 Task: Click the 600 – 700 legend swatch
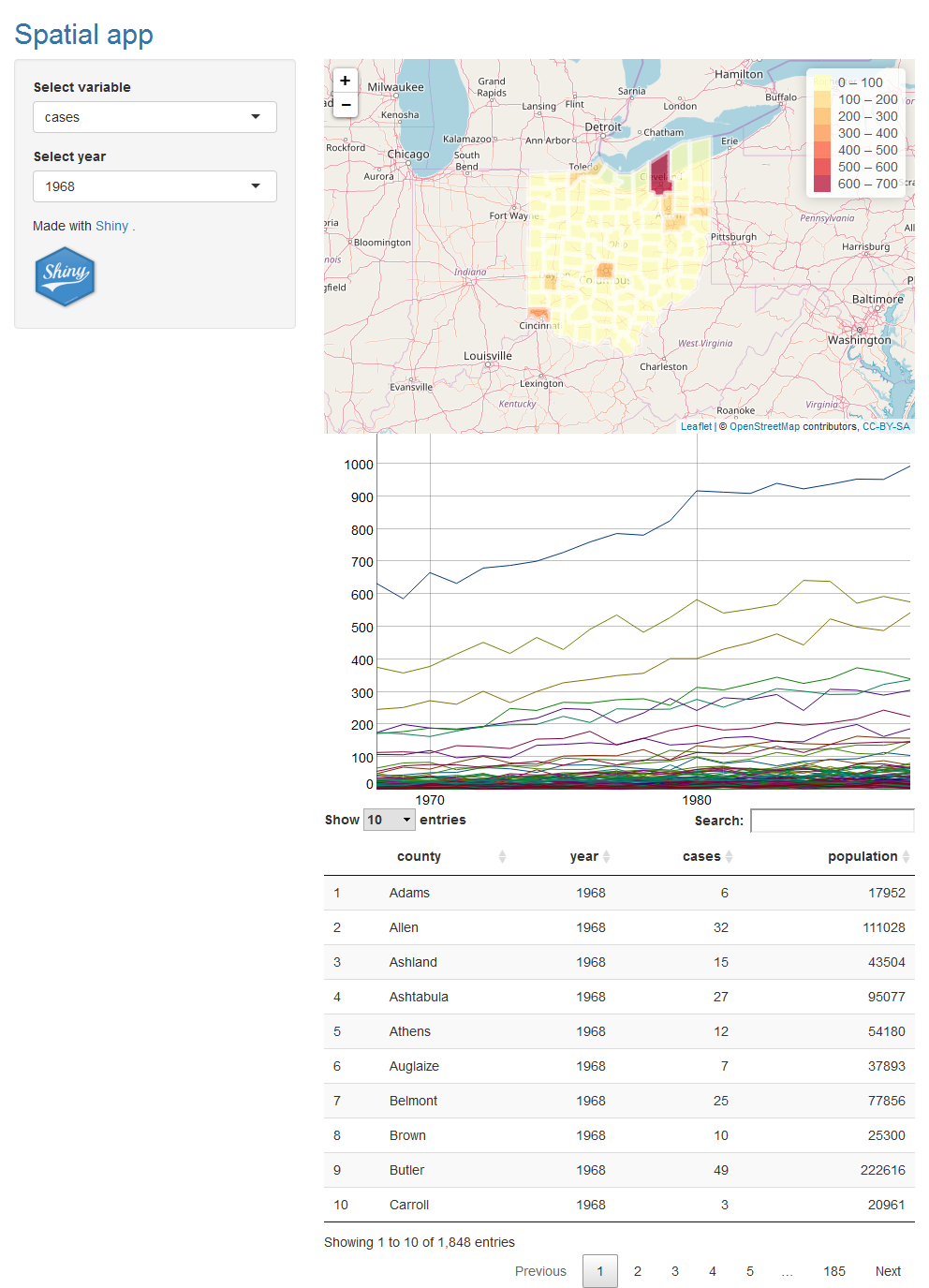[x=822, y=184]
